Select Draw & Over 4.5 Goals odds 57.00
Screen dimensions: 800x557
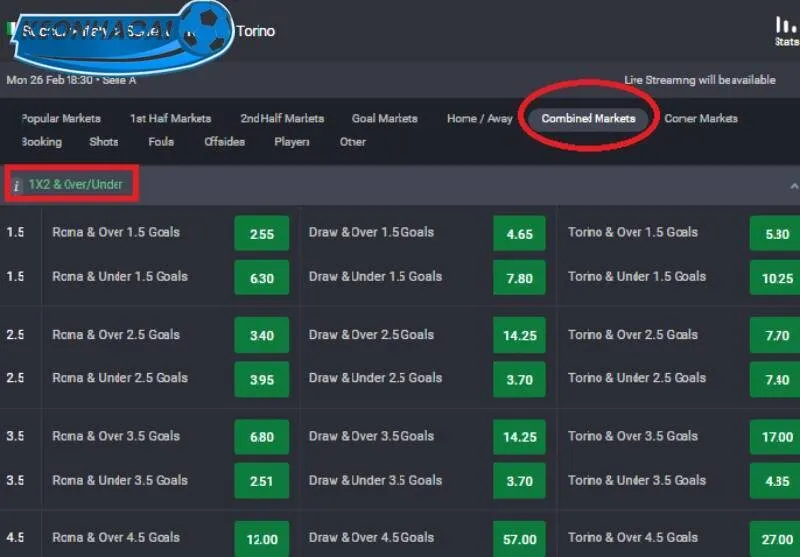pos(519,539)
